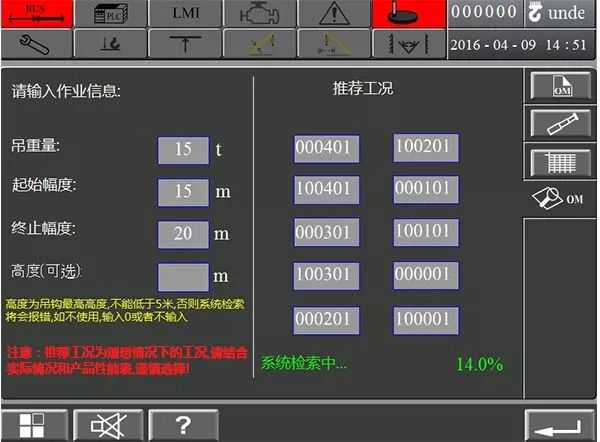Click the lifting weight input field
600x442 pixels.
(x=183, y=150)
